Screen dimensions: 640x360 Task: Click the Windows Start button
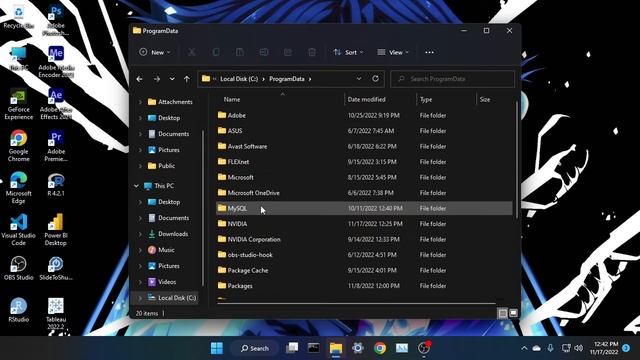[x=217, y=348]
